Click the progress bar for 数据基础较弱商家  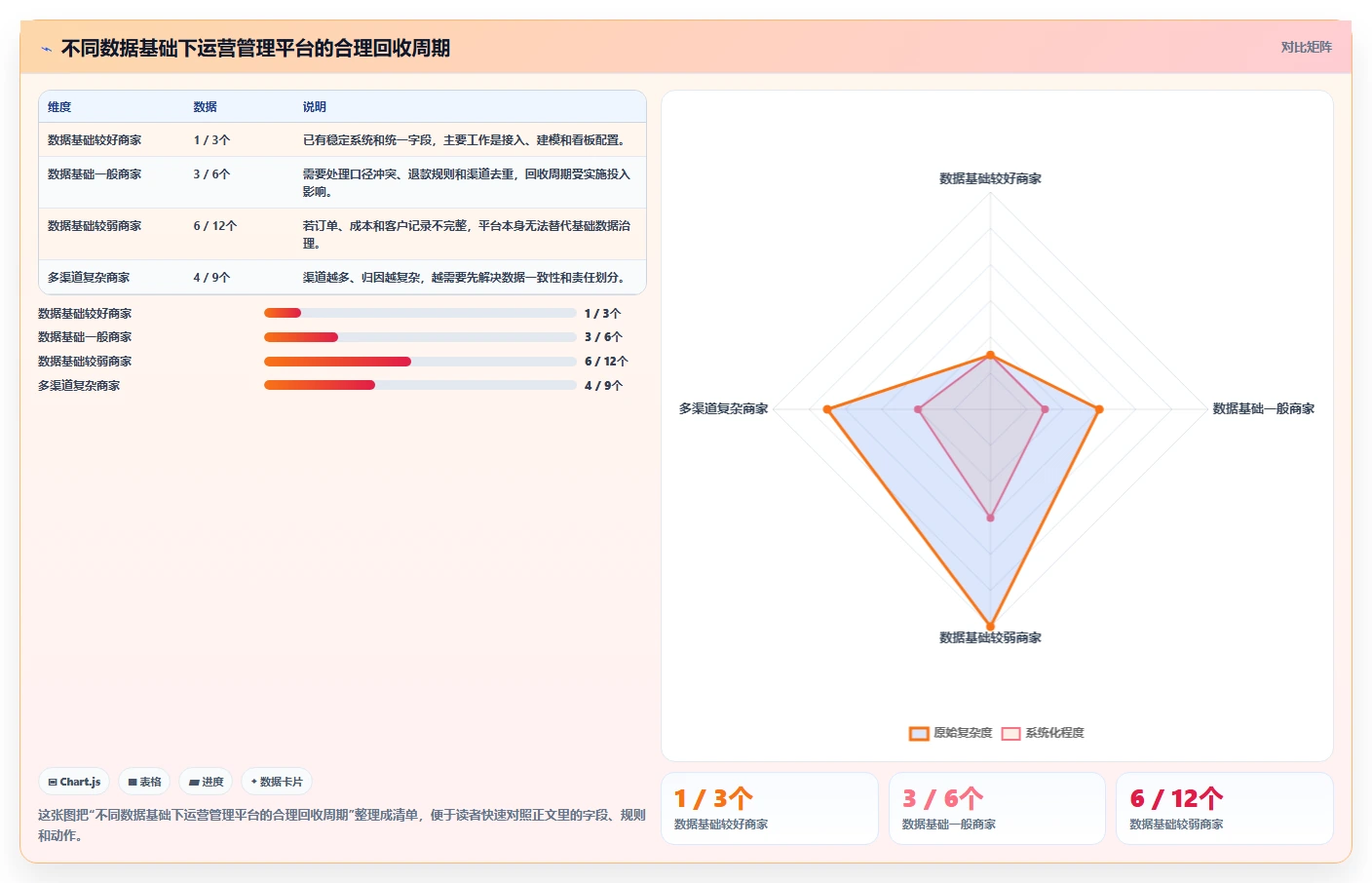[x=420, y=362]
